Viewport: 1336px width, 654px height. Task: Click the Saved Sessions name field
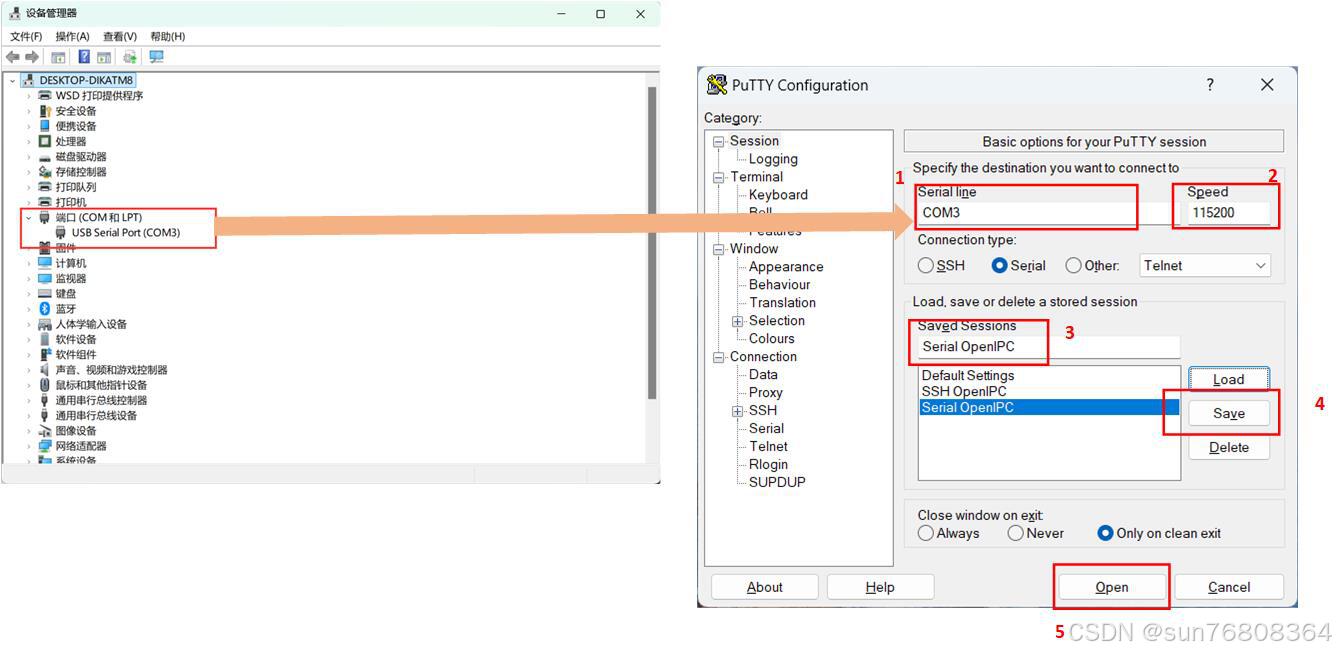tap(1049, 347)
